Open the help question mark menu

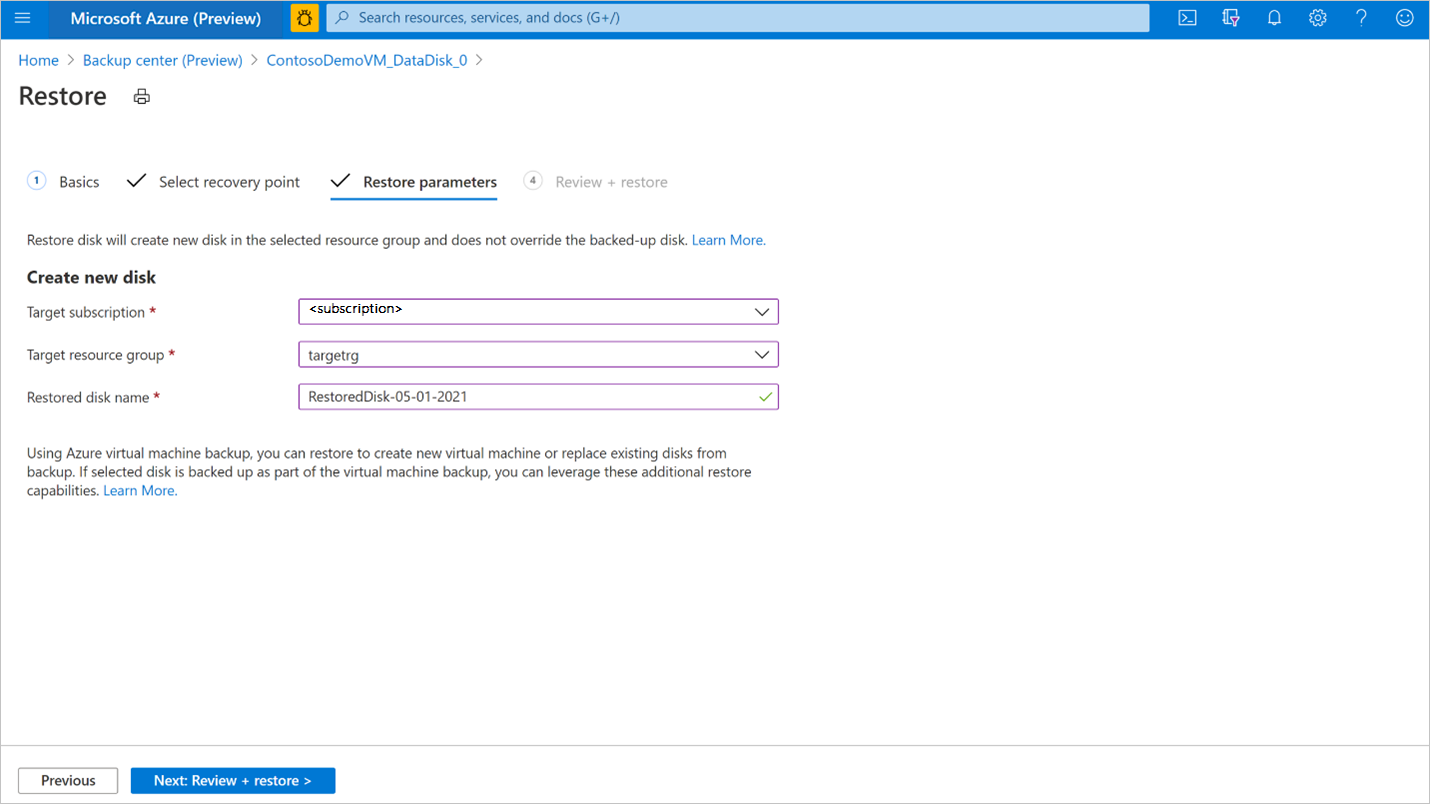(1361, 18)
